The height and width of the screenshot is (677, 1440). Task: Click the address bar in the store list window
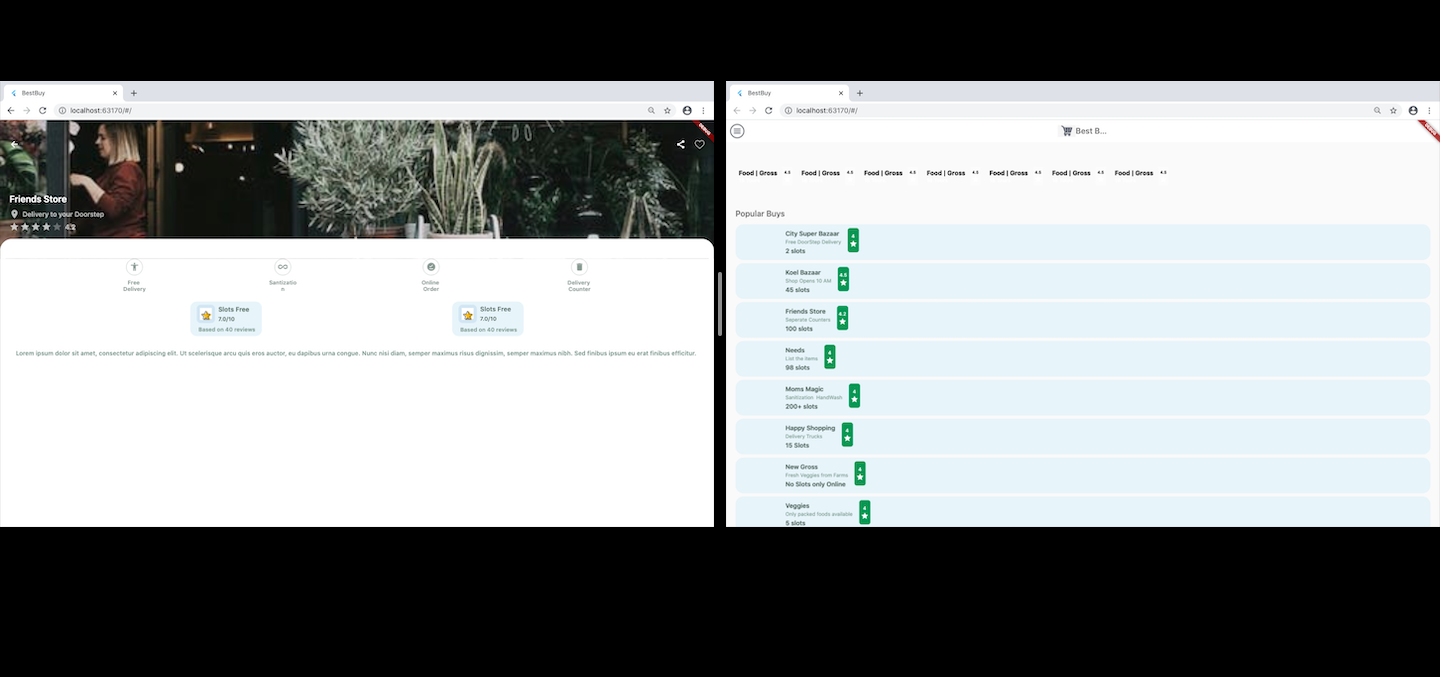[x=1092, y=110]
